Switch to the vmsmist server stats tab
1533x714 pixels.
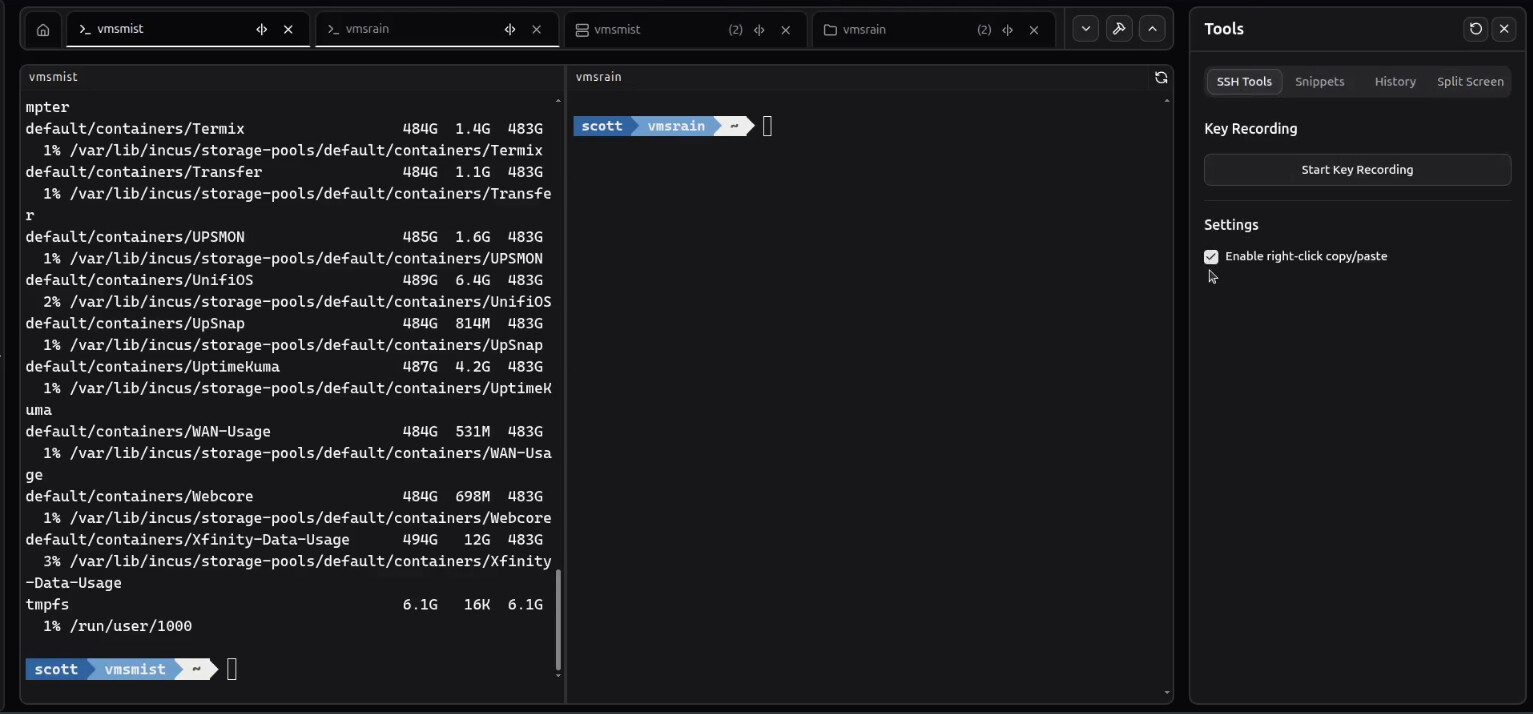tap(650, 30)
